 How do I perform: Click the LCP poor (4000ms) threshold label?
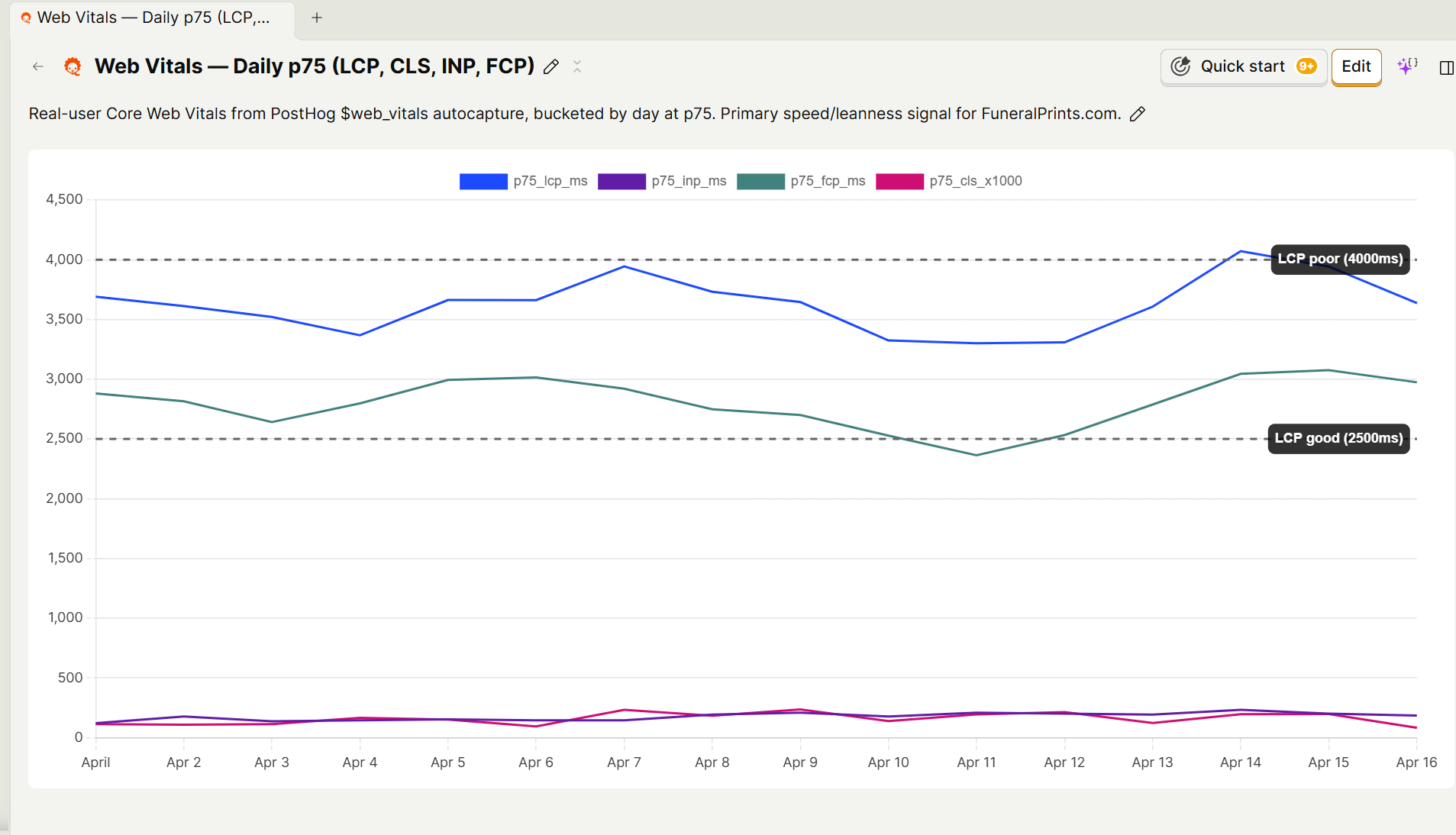point(1339,259)
